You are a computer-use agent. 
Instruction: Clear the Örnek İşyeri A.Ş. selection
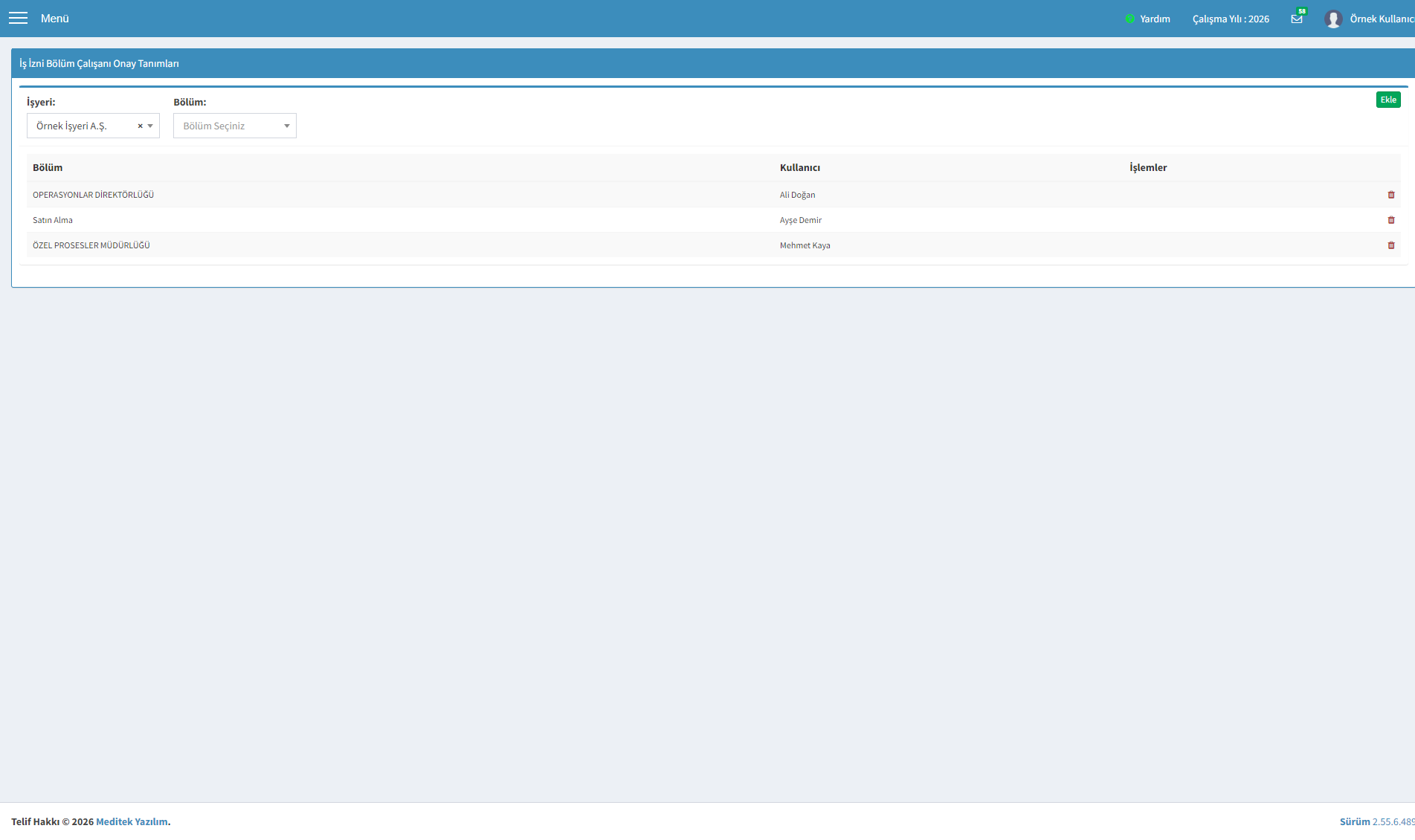140,126
